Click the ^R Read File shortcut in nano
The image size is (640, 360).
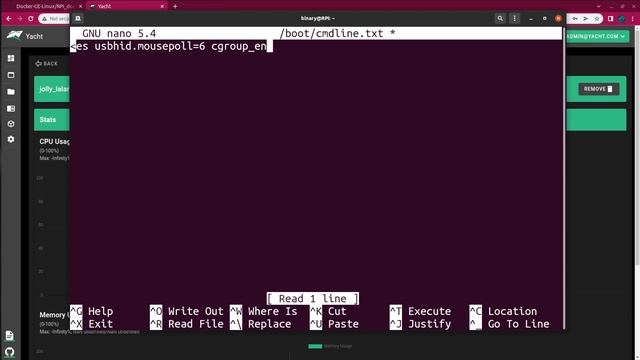187,324
